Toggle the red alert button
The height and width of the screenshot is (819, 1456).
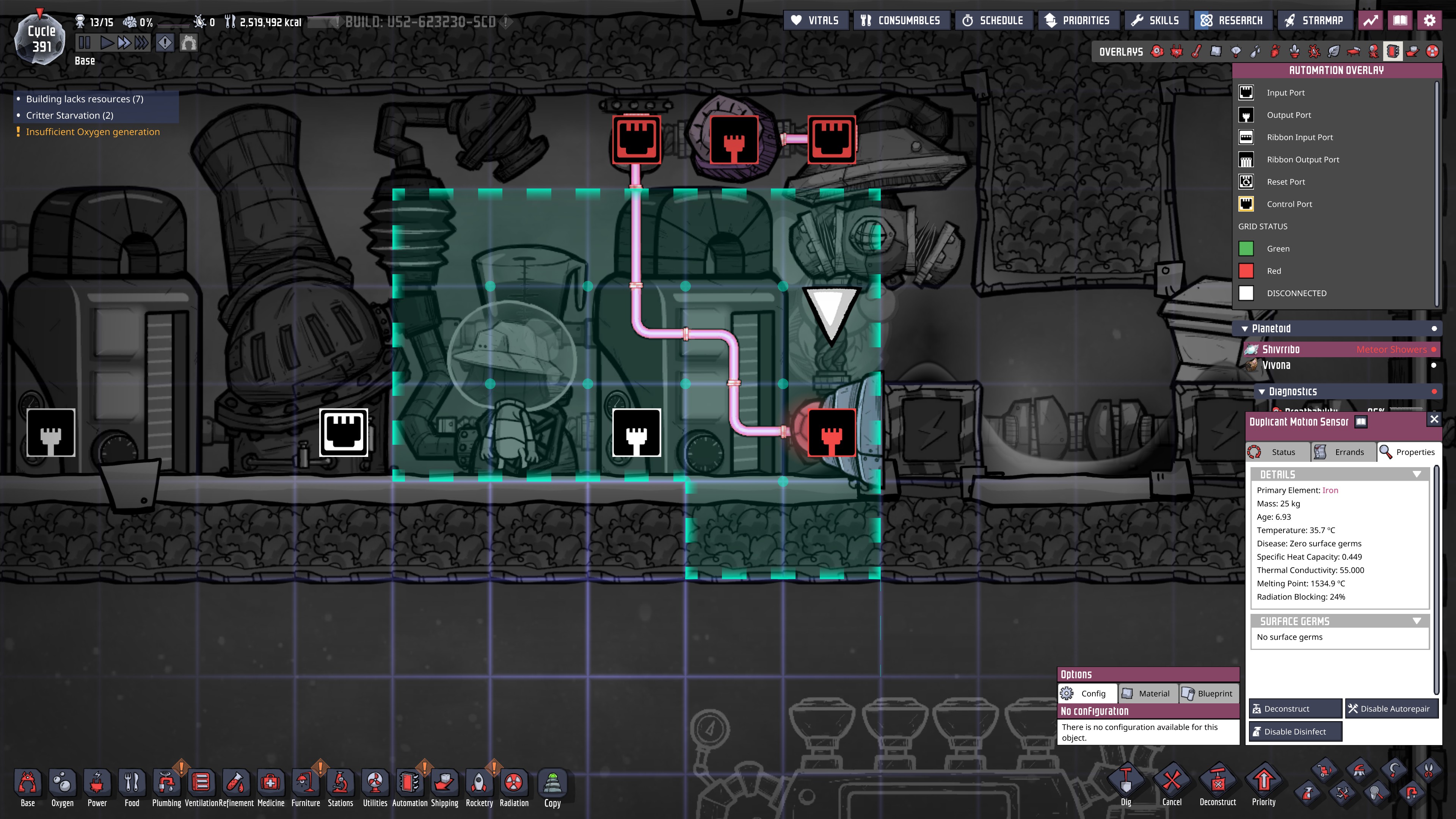click(x=165, y=42)
